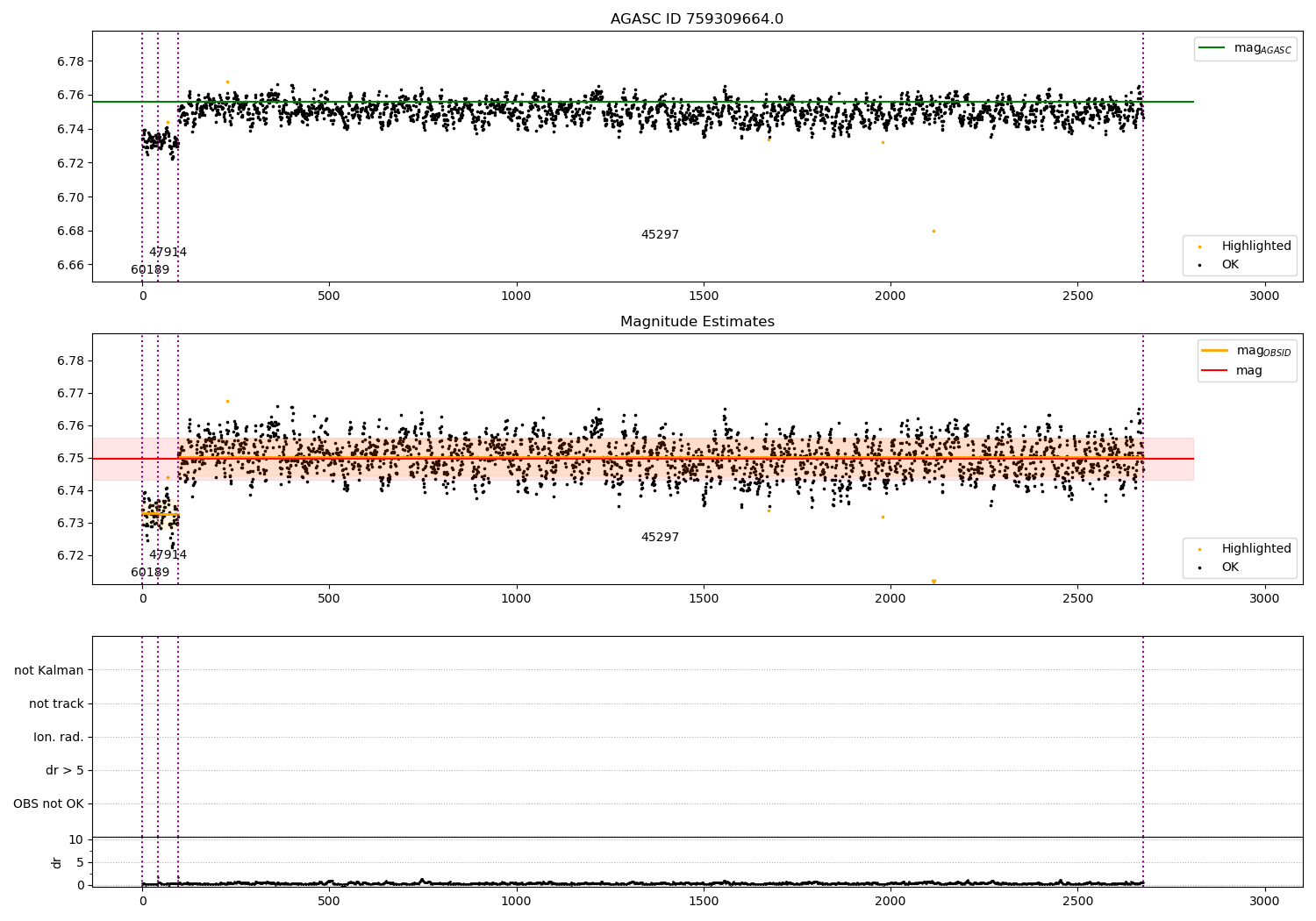Image resolution: width=1316 pixels, height=921 pixels.
Task: Click the 5 tick on the dr axis
Action: 80,862
